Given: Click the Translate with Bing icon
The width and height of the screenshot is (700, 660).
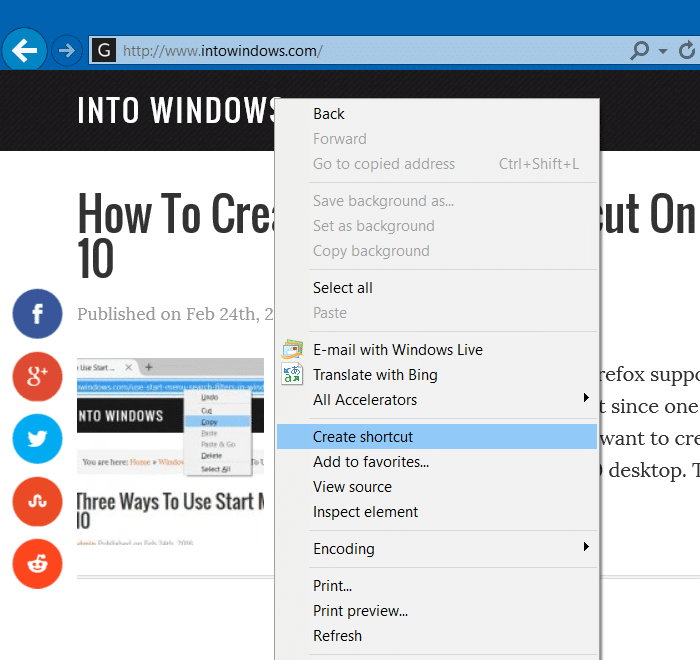Looking at the screenshot, I should click(292, 374).
